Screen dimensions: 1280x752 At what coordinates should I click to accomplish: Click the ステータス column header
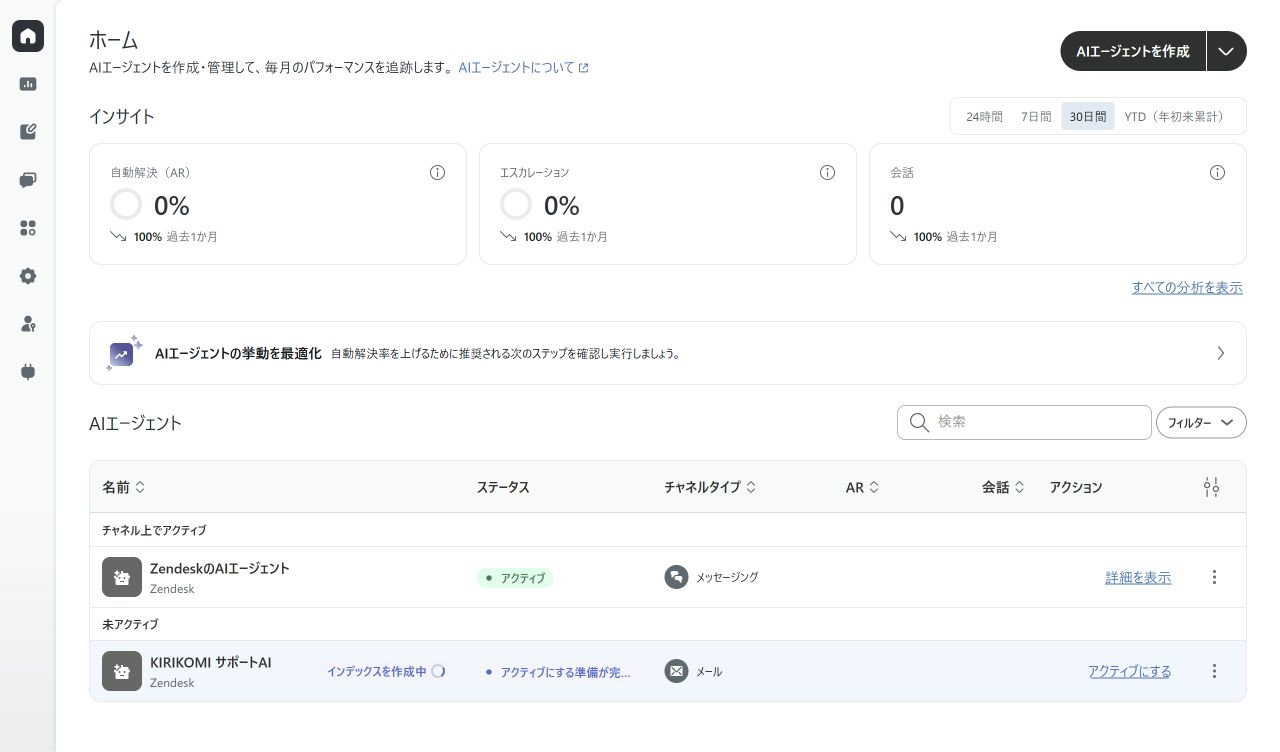(x=502, y=487)
